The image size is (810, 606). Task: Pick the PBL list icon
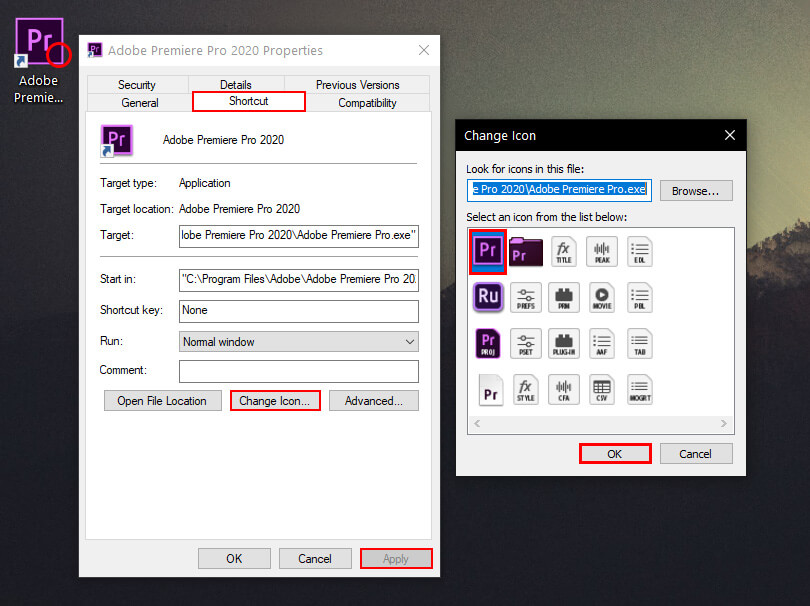(640, 297)
